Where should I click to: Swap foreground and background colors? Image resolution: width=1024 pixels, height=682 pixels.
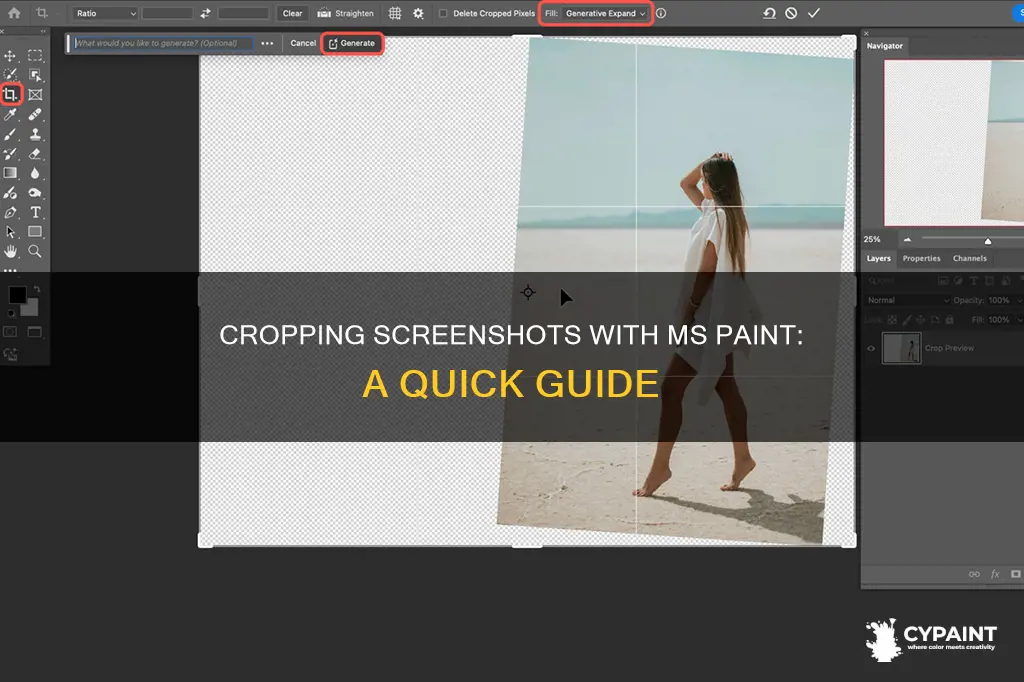pos(37,289)
